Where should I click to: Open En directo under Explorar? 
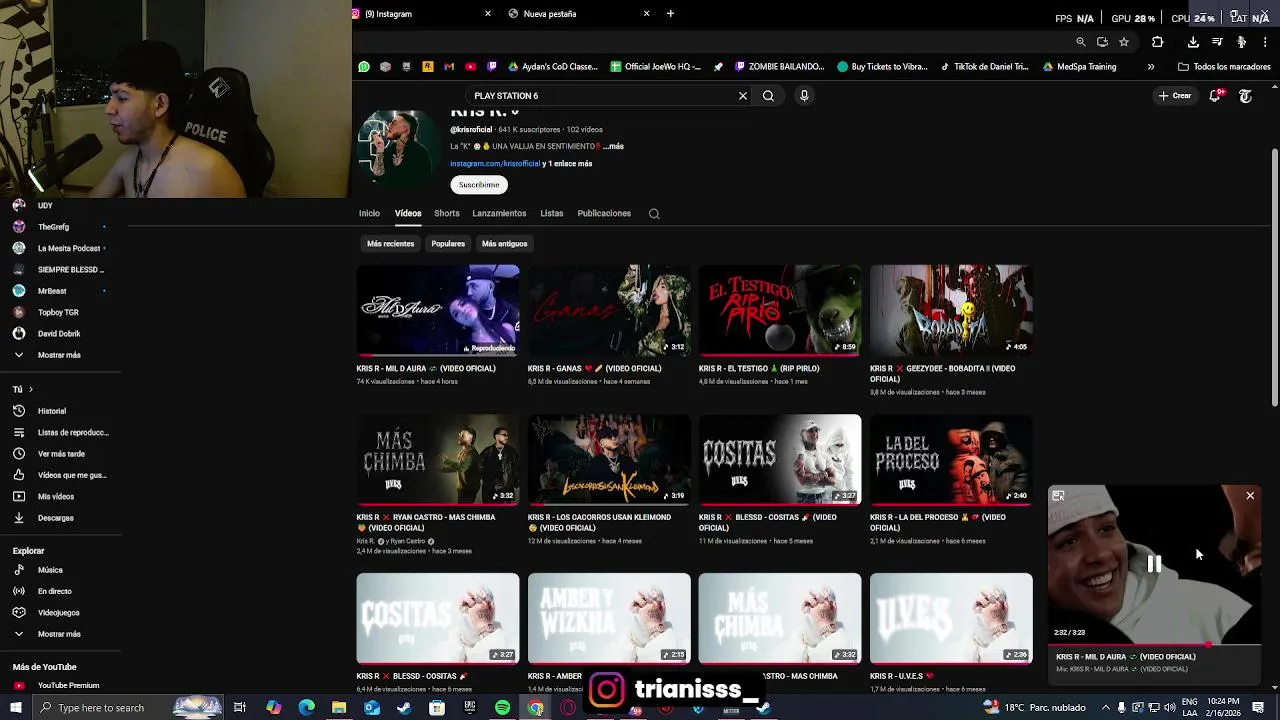[x=55, y=591]
